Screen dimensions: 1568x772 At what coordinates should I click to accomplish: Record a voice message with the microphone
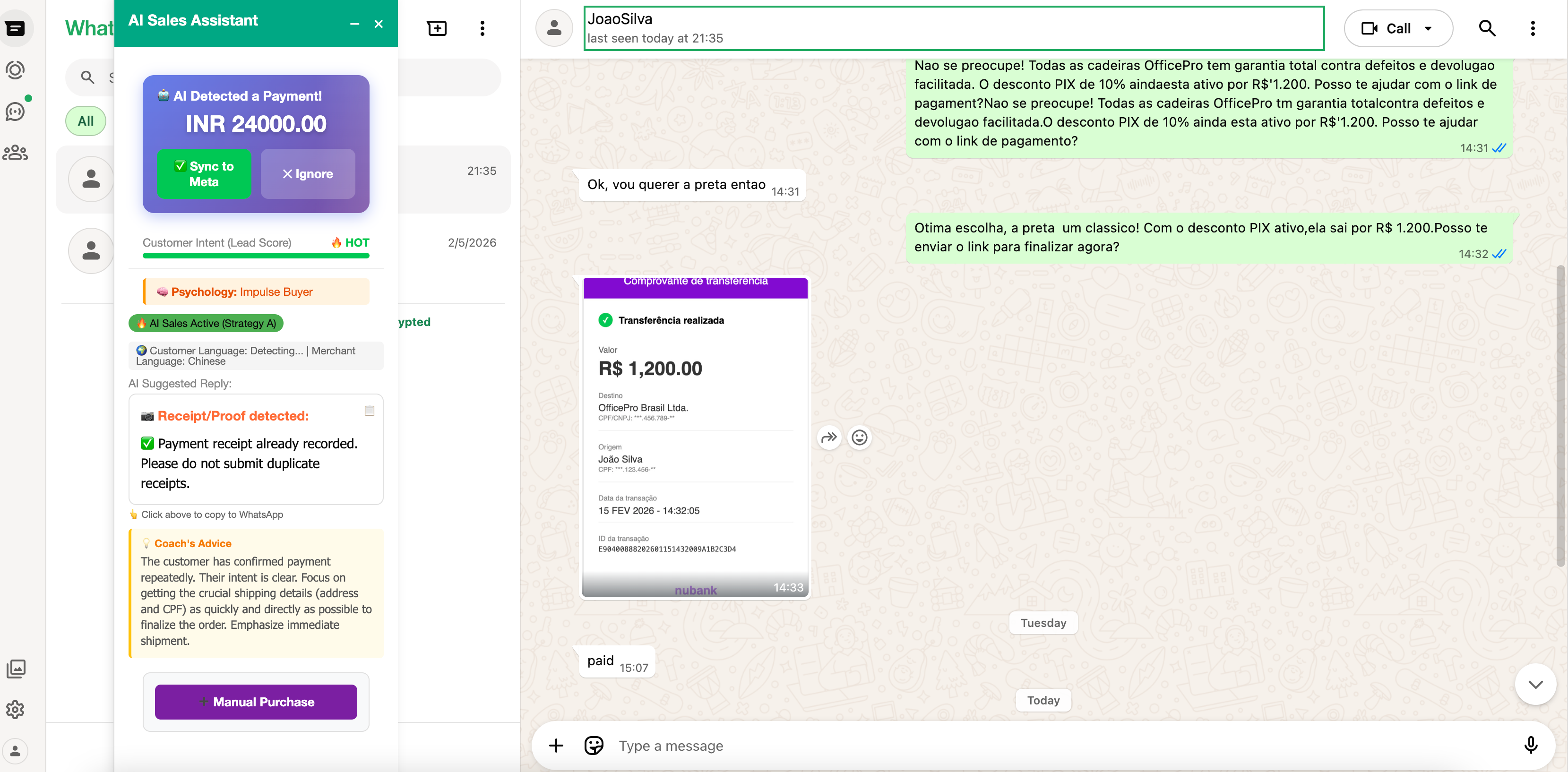(x=1531, y=745)
